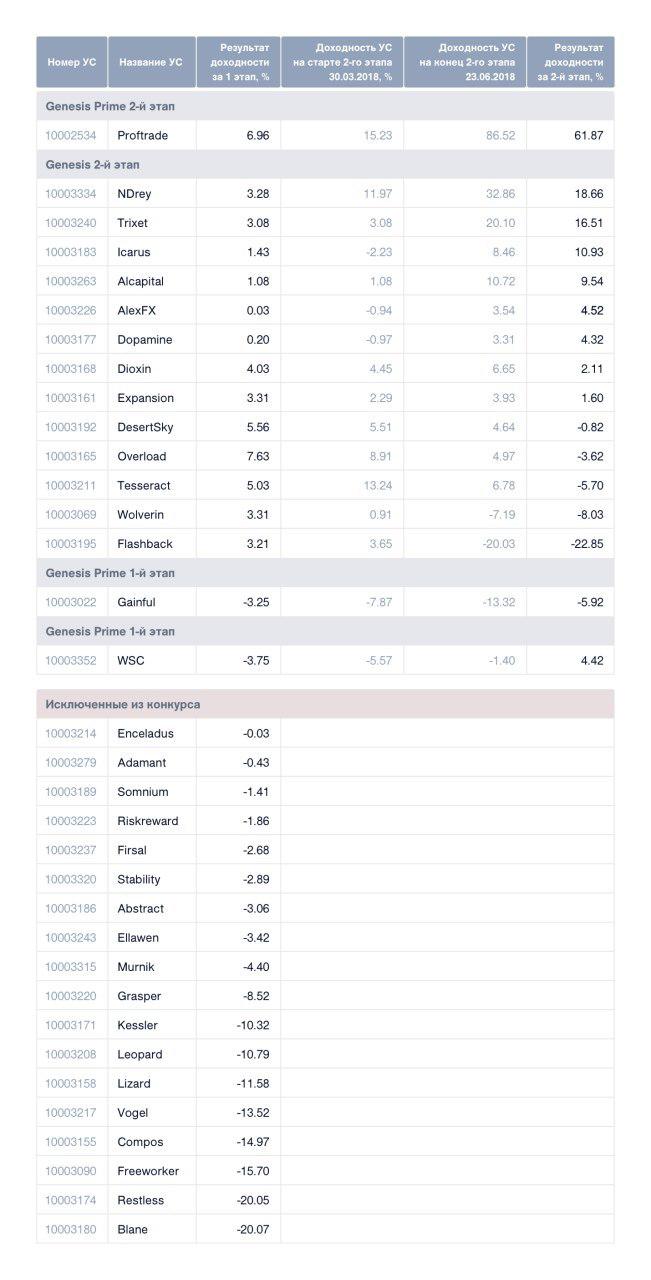Open account link 10003171 for Kessler
The width and height of the screenshot is (651, 1280).
pyautogui.click(x=70, y=1025)
